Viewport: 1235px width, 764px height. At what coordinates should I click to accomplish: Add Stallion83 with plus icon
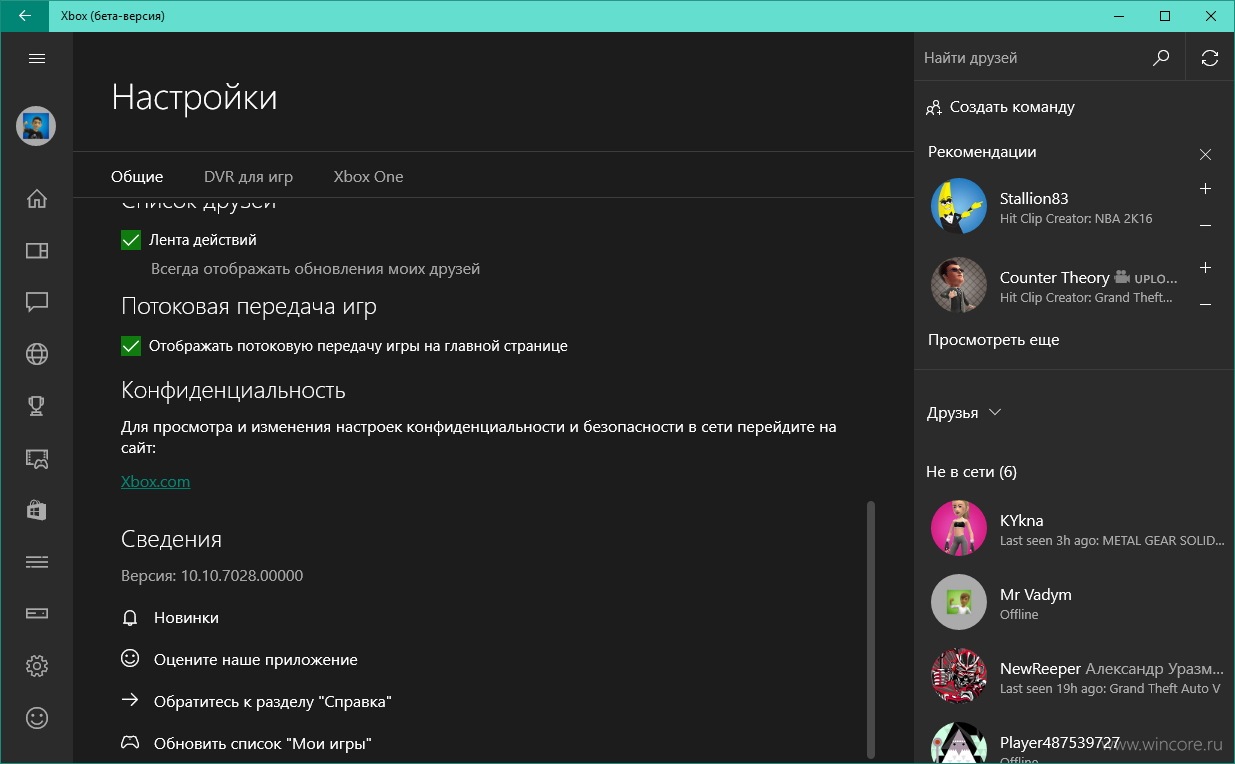[1205, 189]
